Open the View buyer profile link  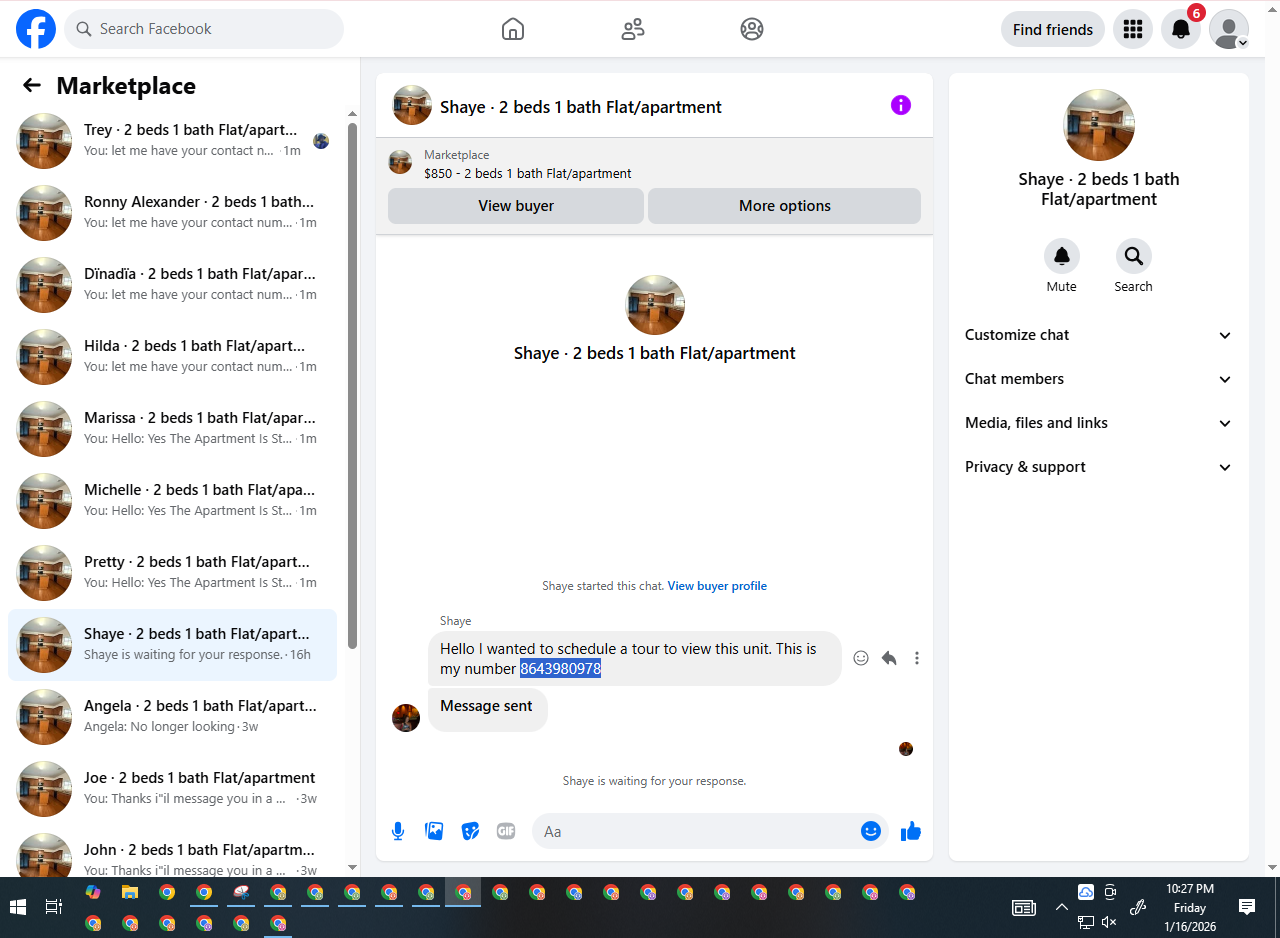pyautogui.click(x=717, y=586)
